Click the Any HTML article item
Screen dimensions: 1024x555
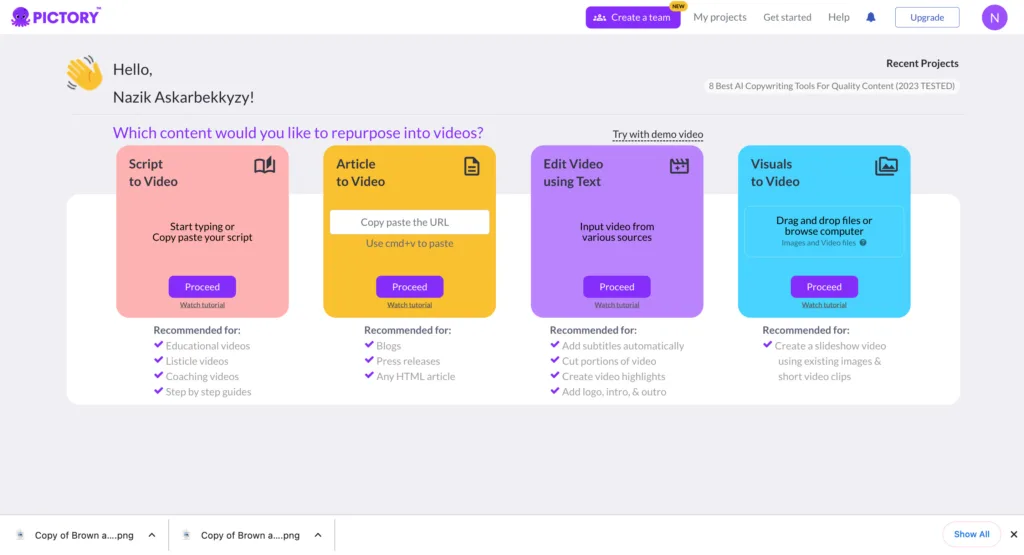tap(415, 377)
